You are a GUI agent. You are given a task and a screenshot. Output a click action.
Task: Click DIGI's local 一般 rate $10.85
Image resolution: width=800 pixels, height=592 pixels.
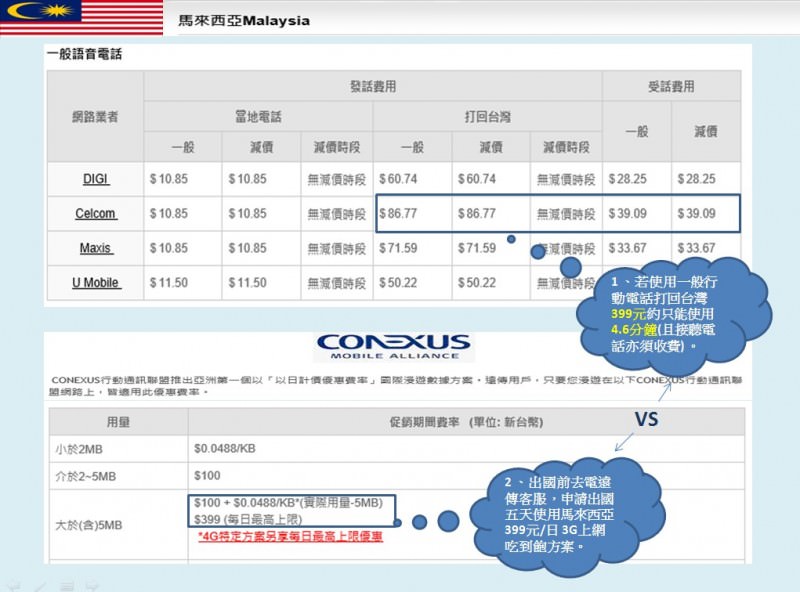coord(169,179)
